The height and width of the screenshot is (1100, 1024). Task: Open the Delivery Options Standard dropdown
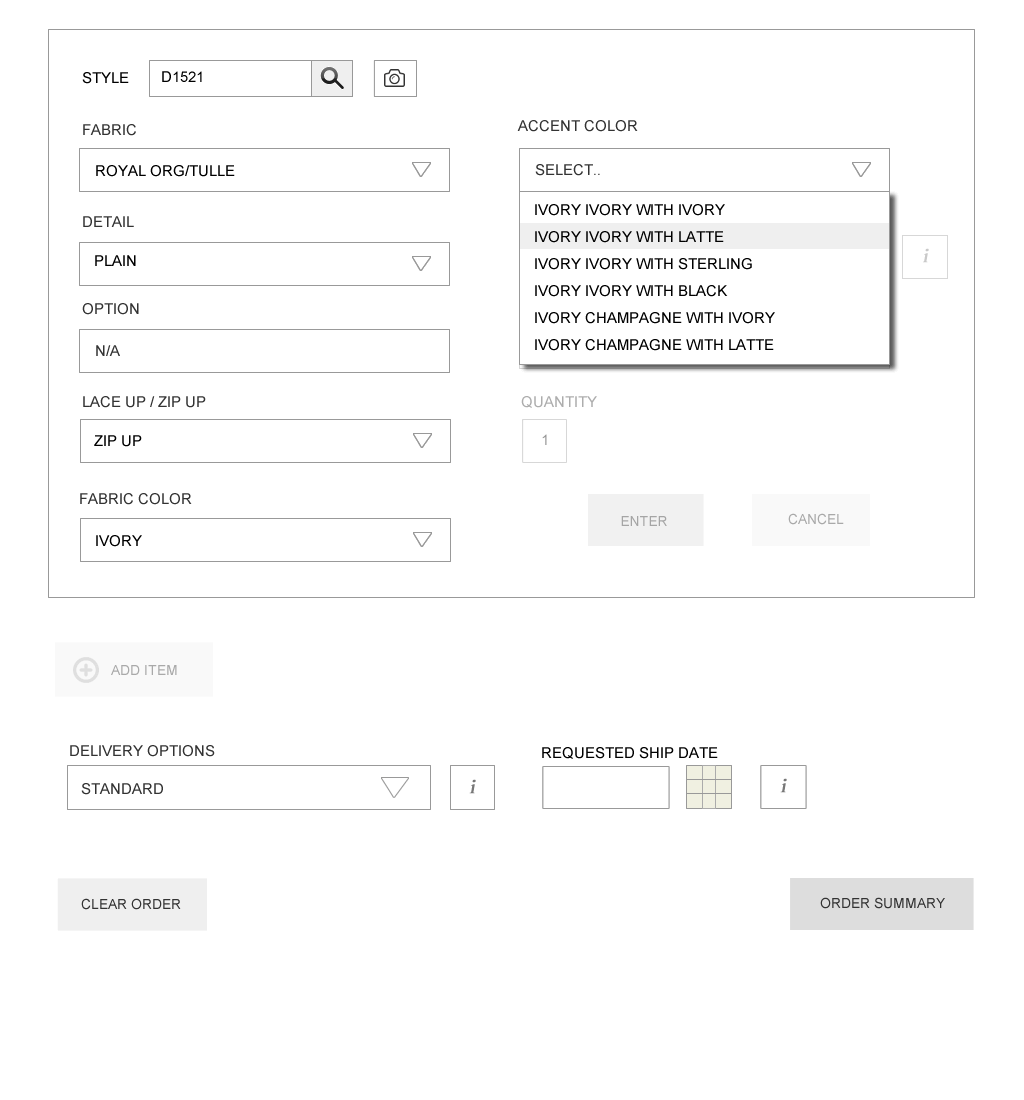click(x=248, y=788)
